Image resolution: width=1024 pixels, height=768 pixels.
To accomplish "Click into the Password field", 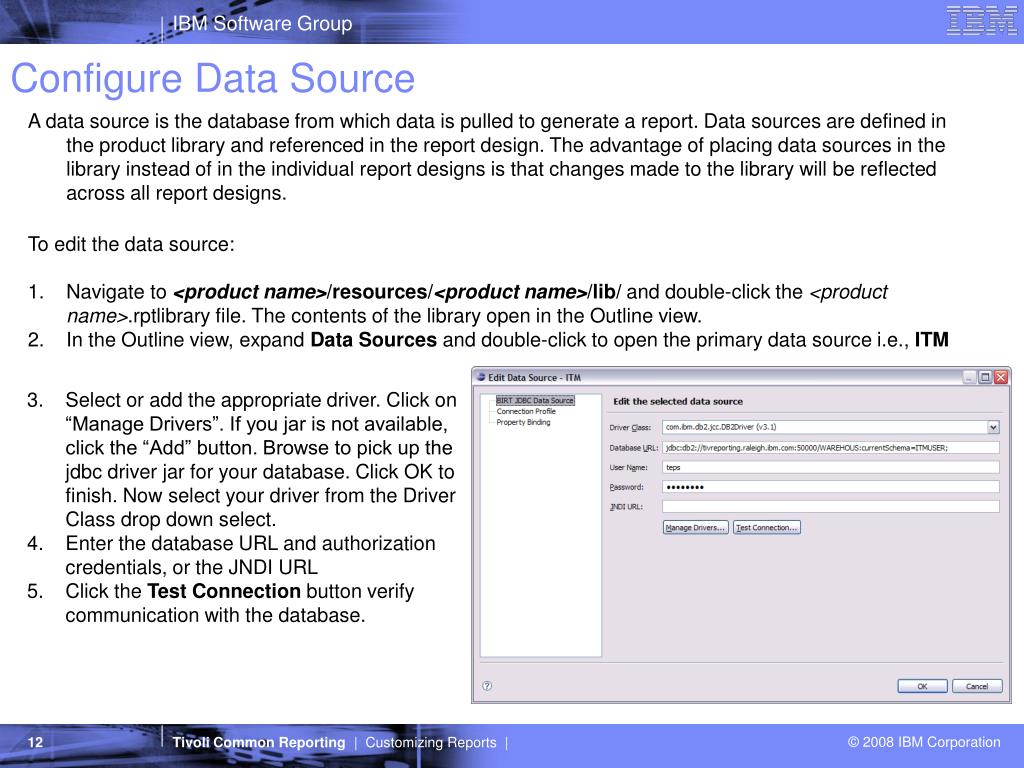I will 831,487.
